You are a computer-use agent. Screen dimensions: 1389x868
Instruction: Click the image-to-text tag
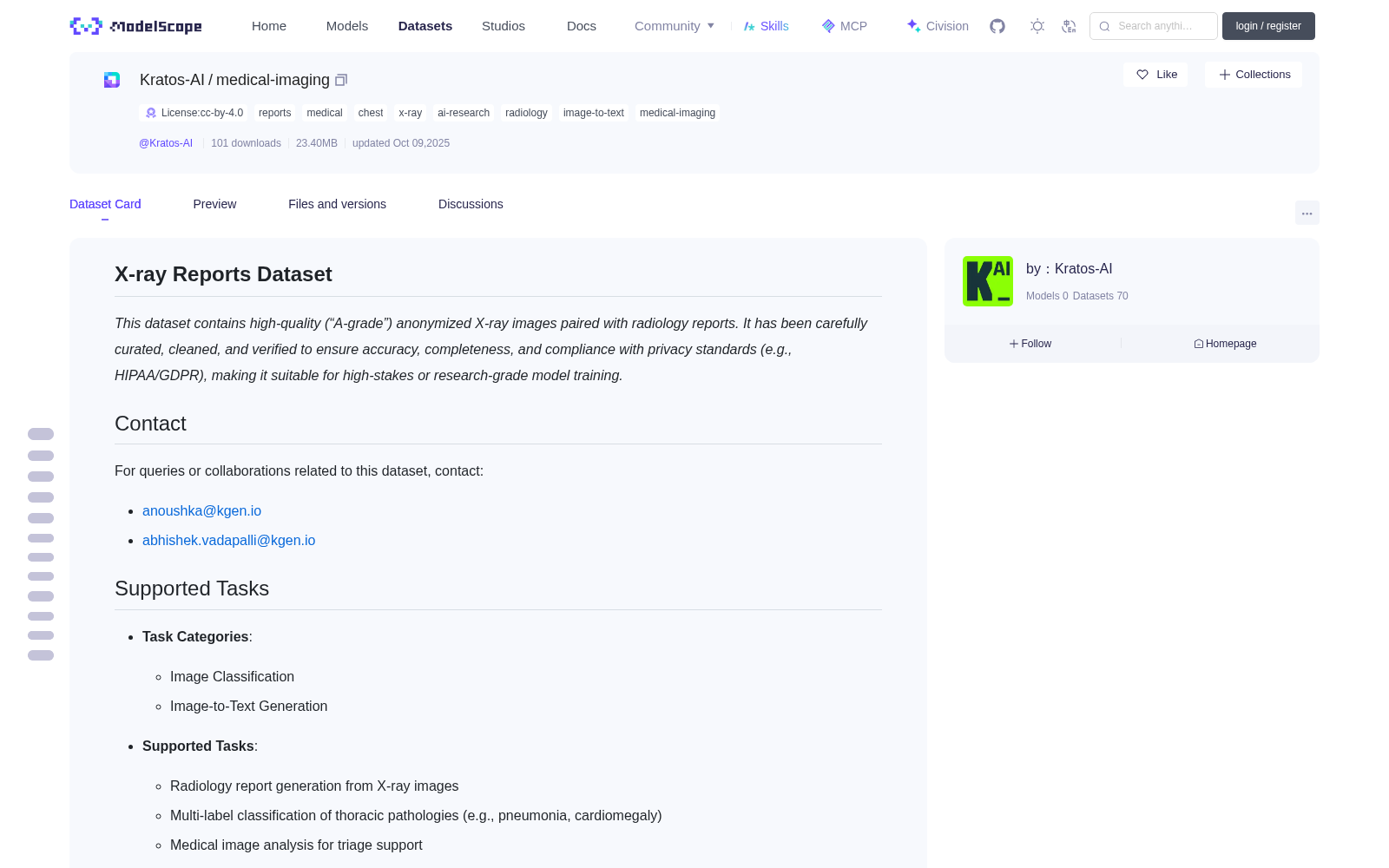click(594, 113)
